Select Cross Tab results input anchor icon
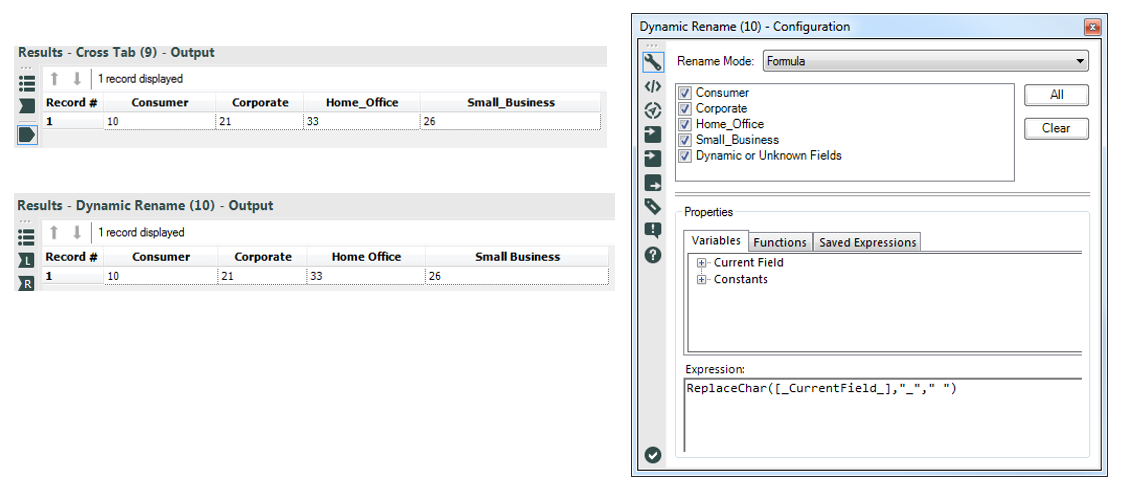This screenshot has width=1133, height=500. [x=27, y=107]
